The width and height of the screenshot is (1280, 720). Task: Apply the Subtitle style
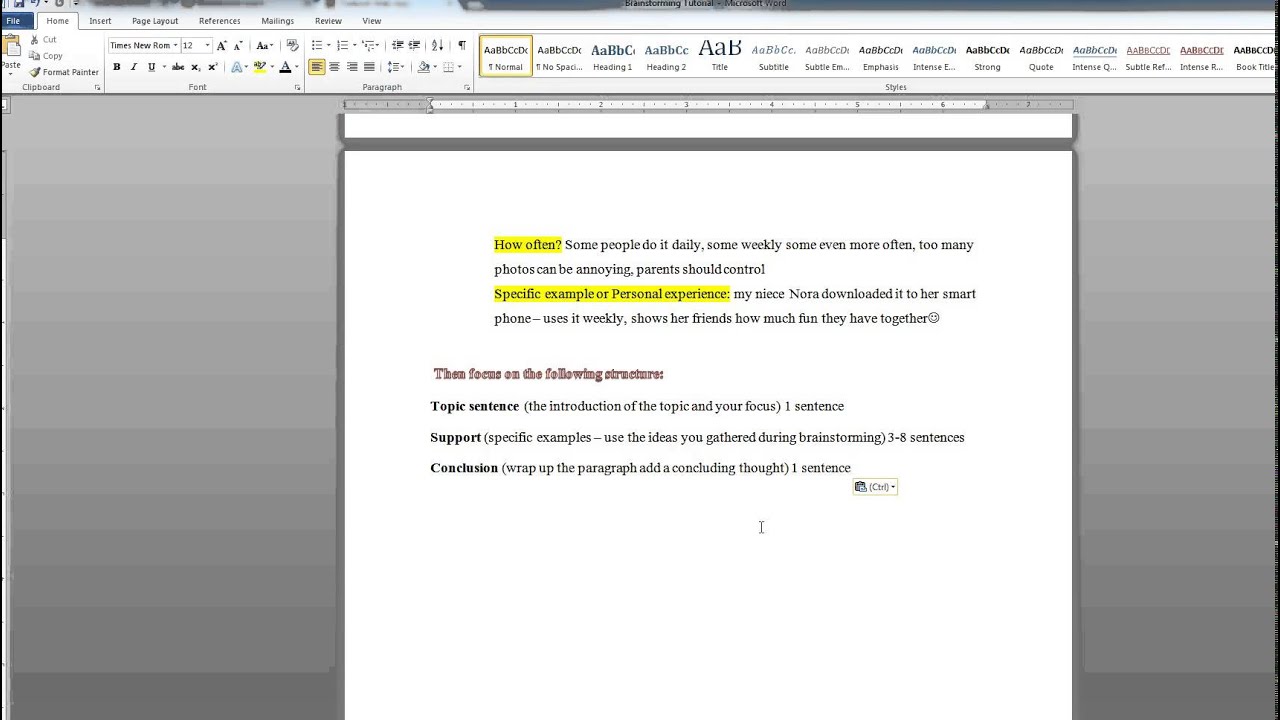(x=773, y=56)
